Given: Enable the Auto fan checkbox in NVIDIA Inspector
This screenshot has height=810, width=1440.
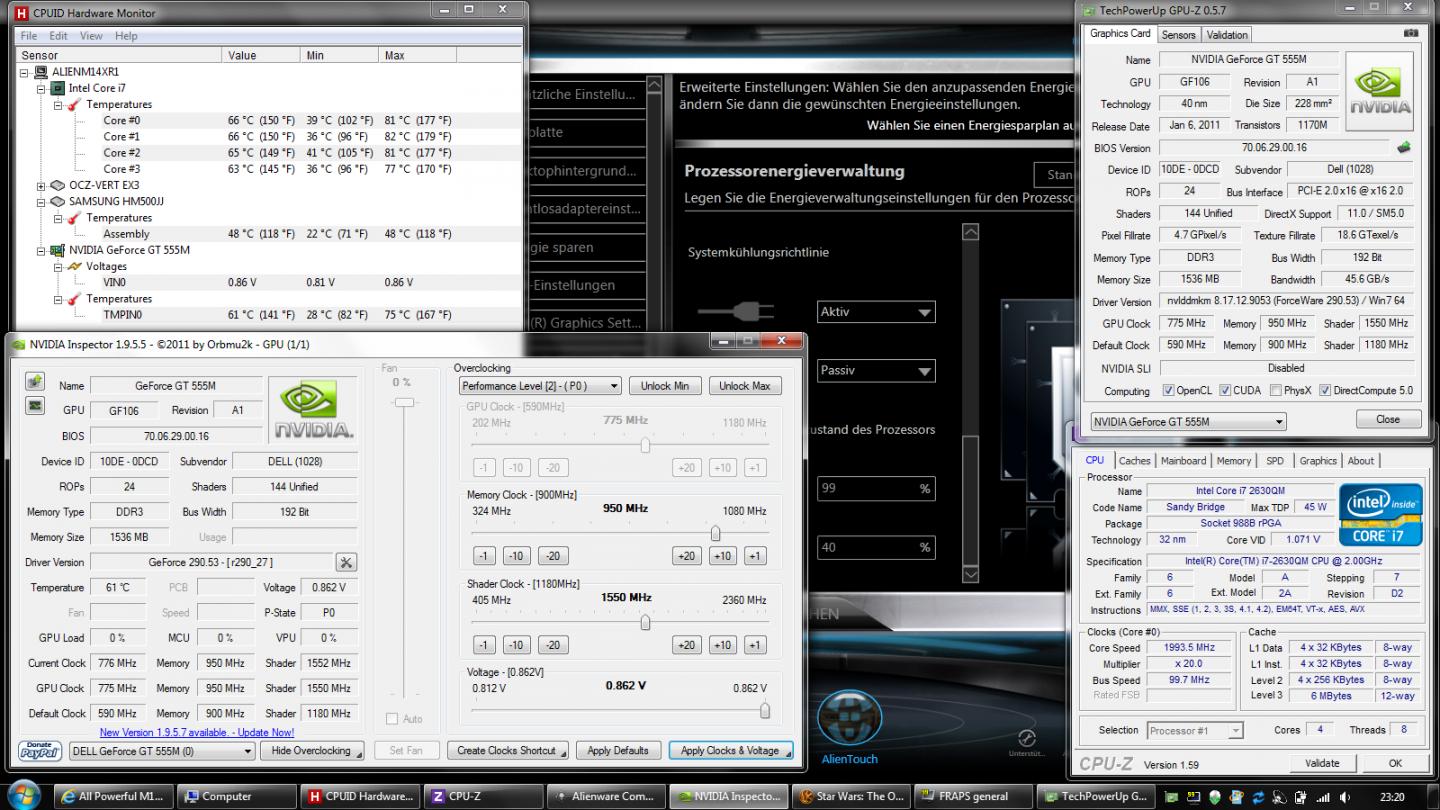Looking at the screenshot, I should [392, 718].
